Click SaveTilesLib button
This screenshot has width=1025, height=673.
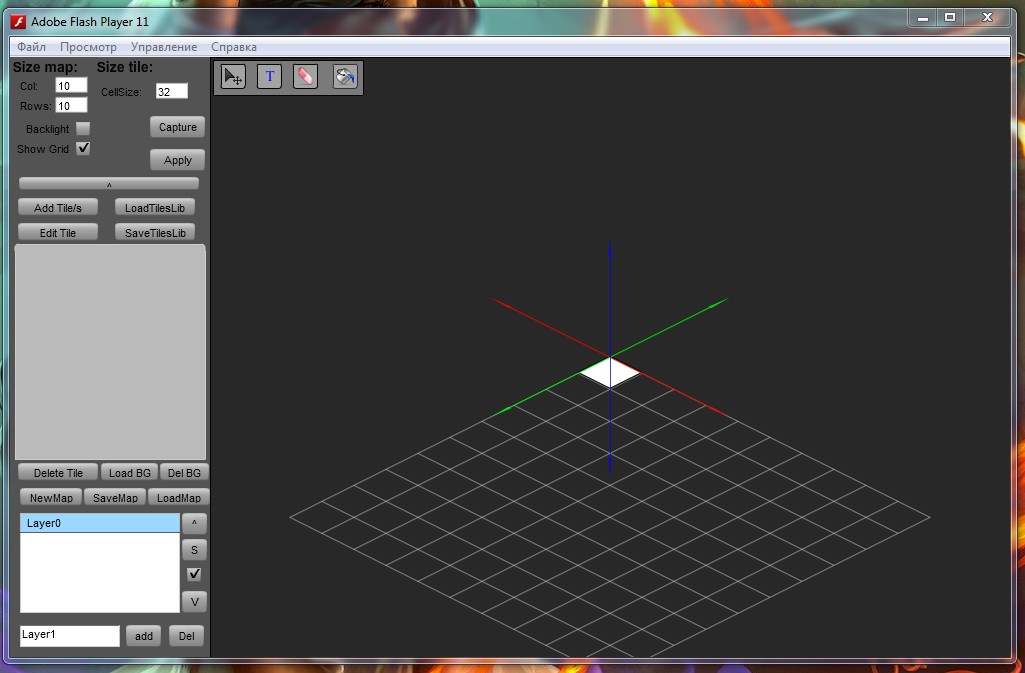coord(155,233)
